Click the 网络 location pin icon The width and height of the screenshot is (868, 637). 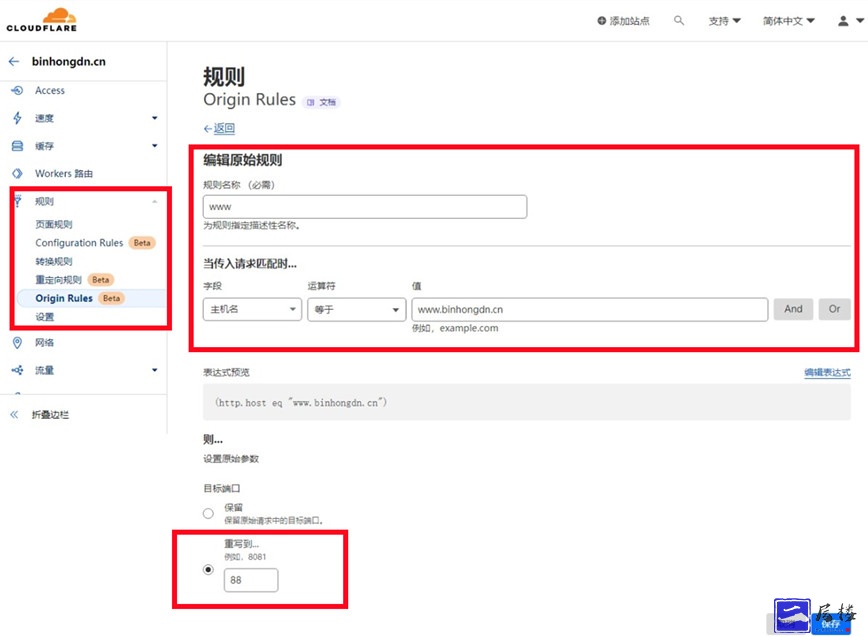17,343
